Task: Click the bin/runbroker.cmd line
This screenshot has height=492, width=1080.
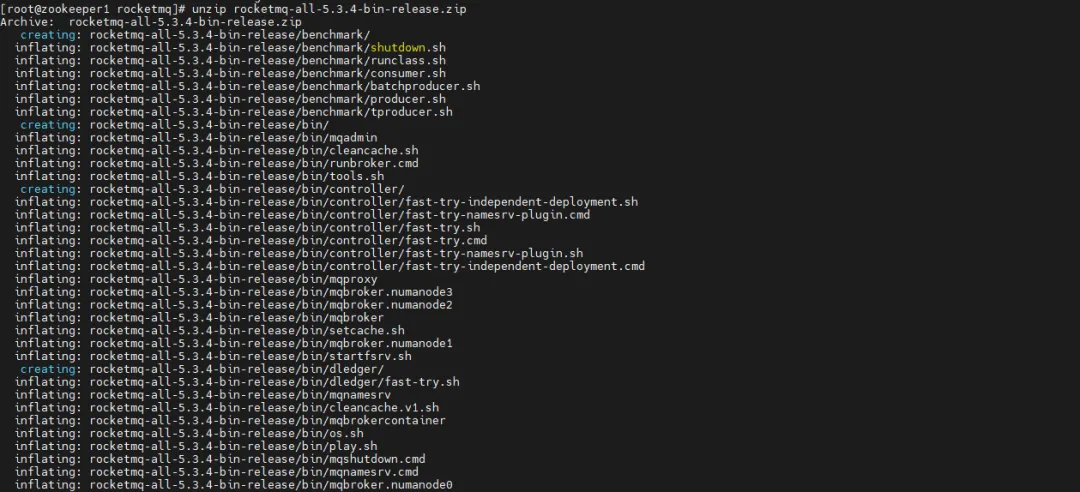Action: [x=216, y=163]
